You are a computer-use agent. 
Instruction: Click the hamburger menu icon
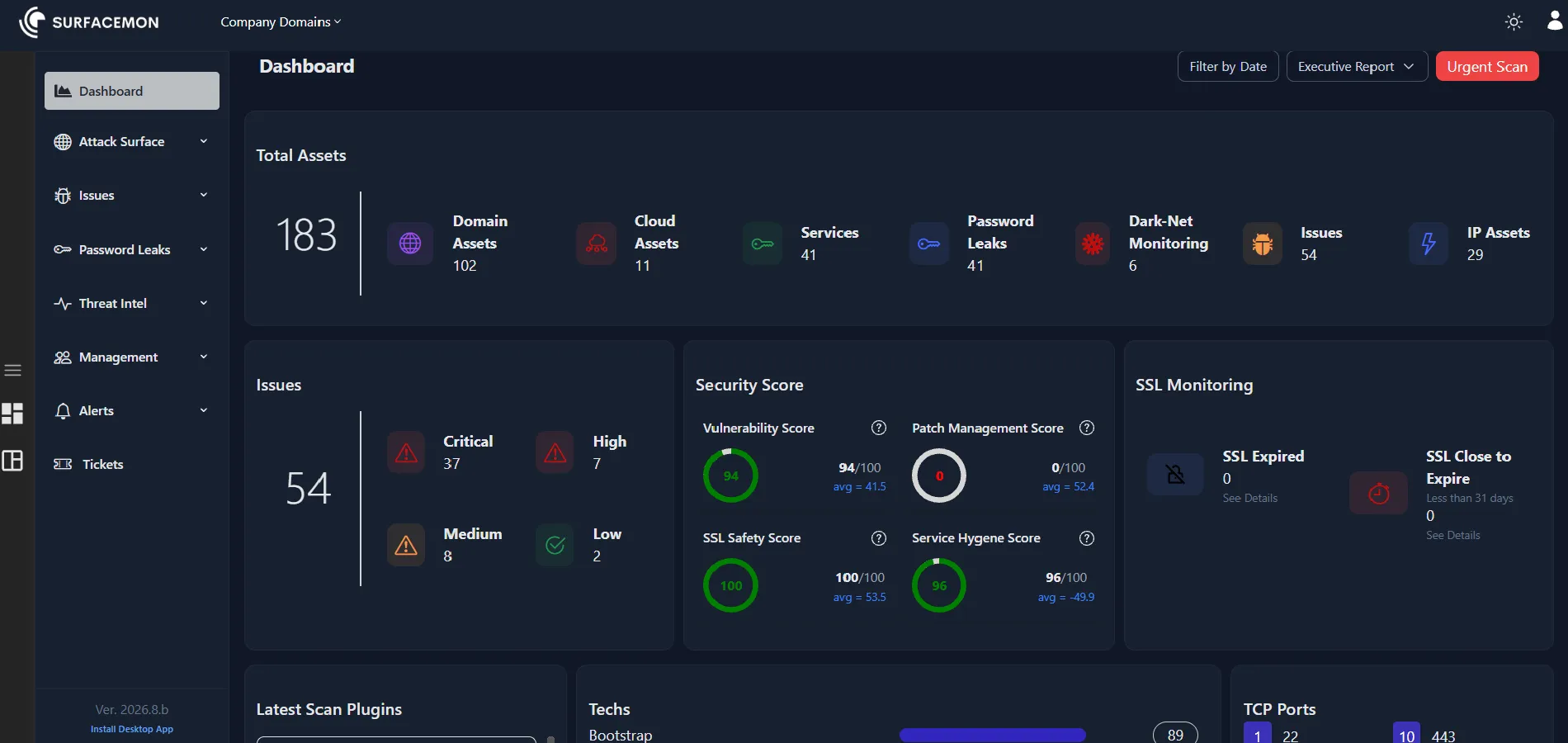point(12,370)
